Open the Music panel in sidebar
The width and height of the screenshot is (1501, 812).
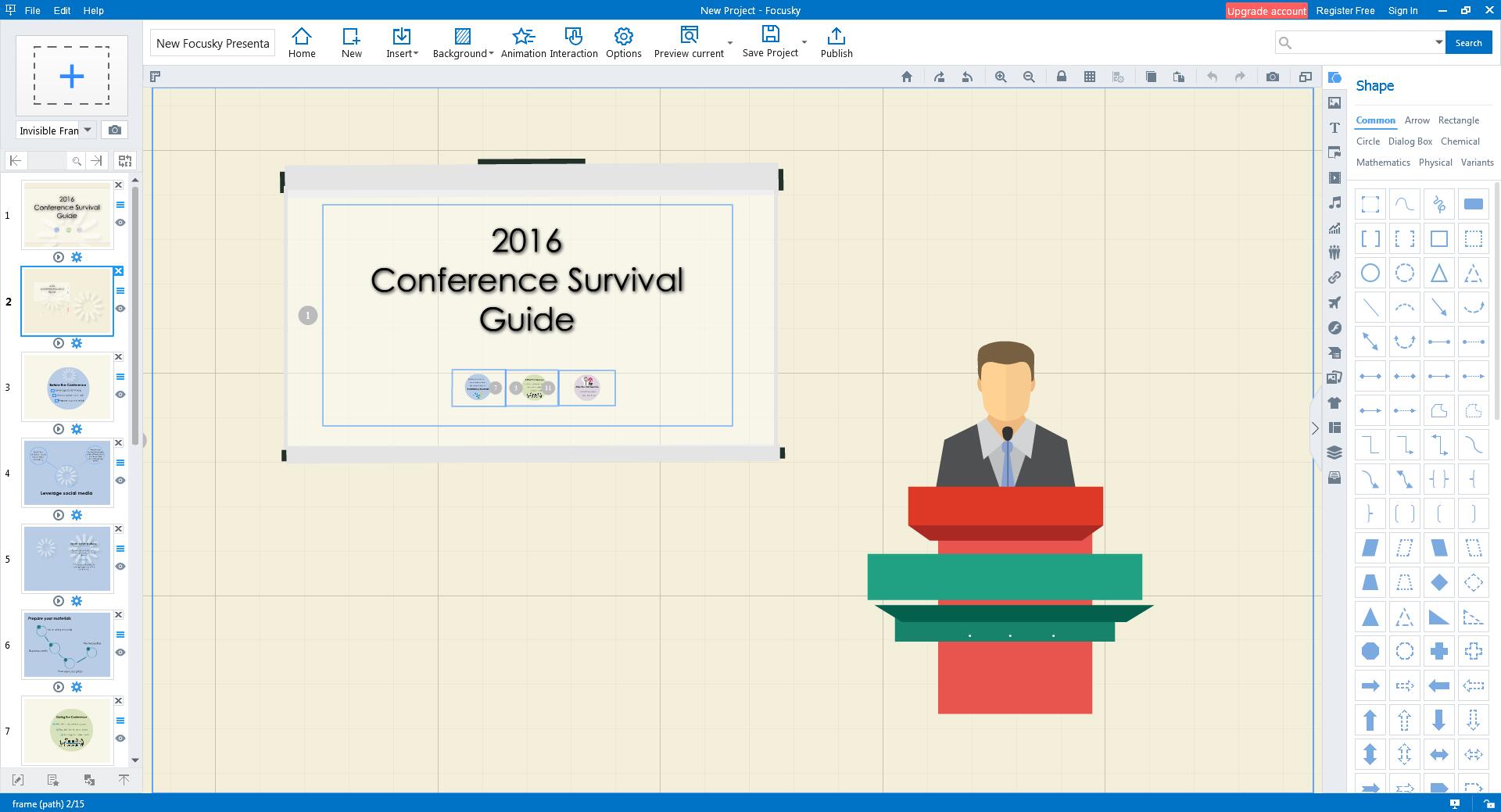1334,202
